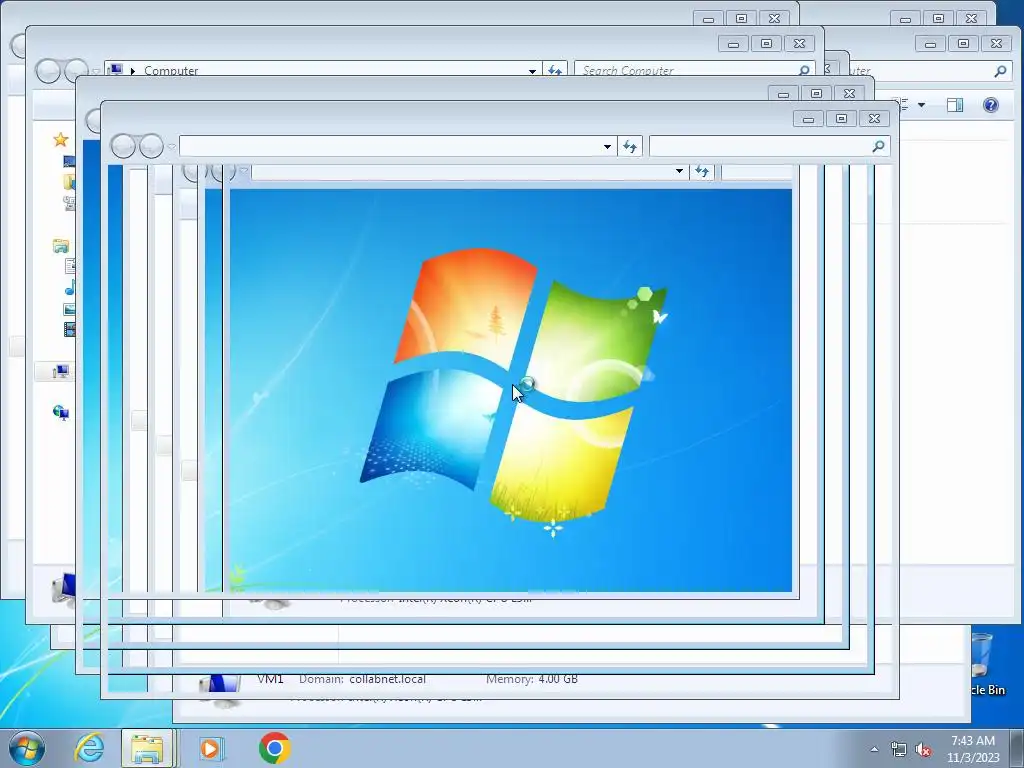
Task: Open Favorites via the star icon
Action: tap(61, 139)
